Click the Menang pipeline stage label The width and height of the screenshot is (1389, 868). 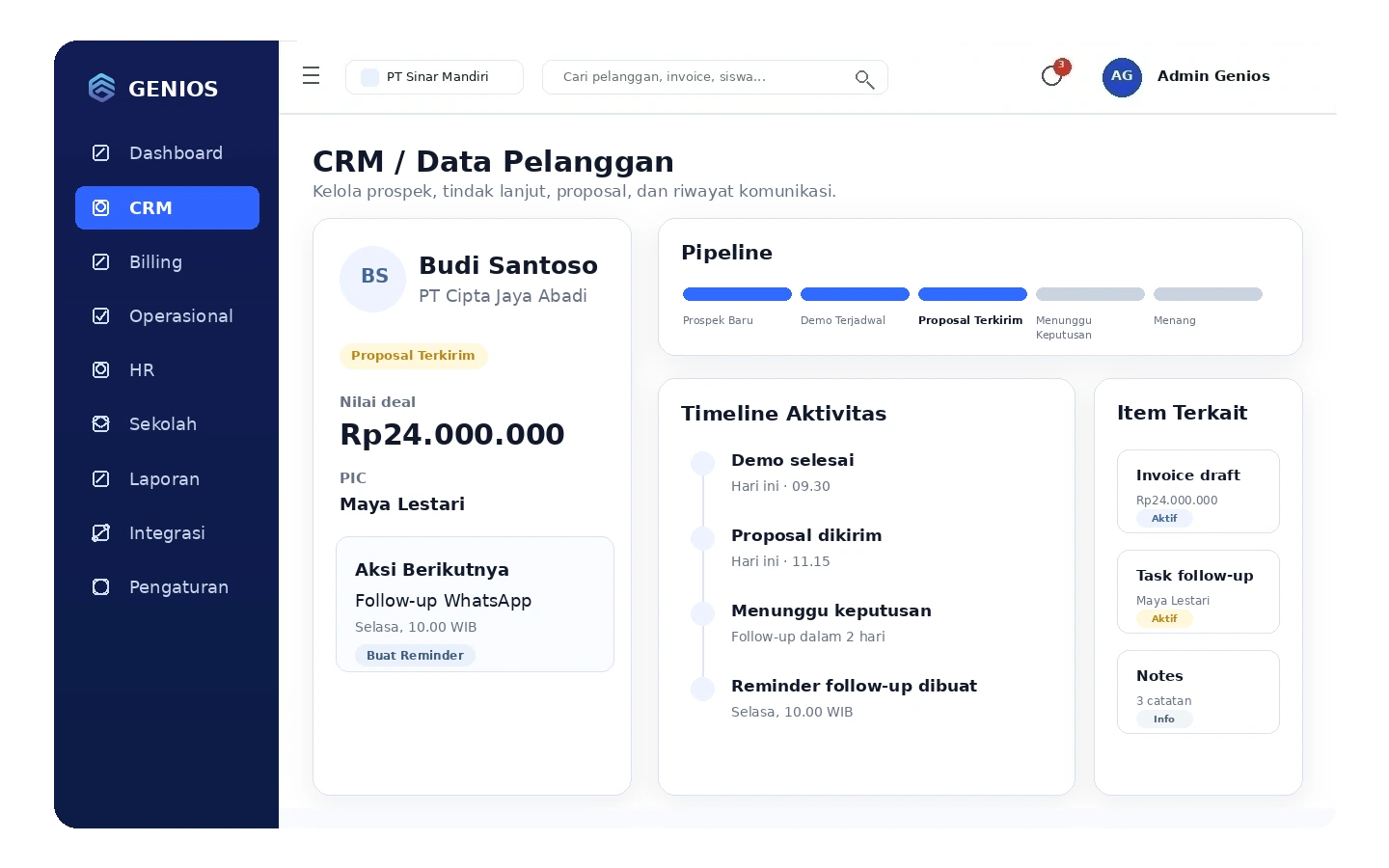pyautogui.click(x=1174, y=320)
